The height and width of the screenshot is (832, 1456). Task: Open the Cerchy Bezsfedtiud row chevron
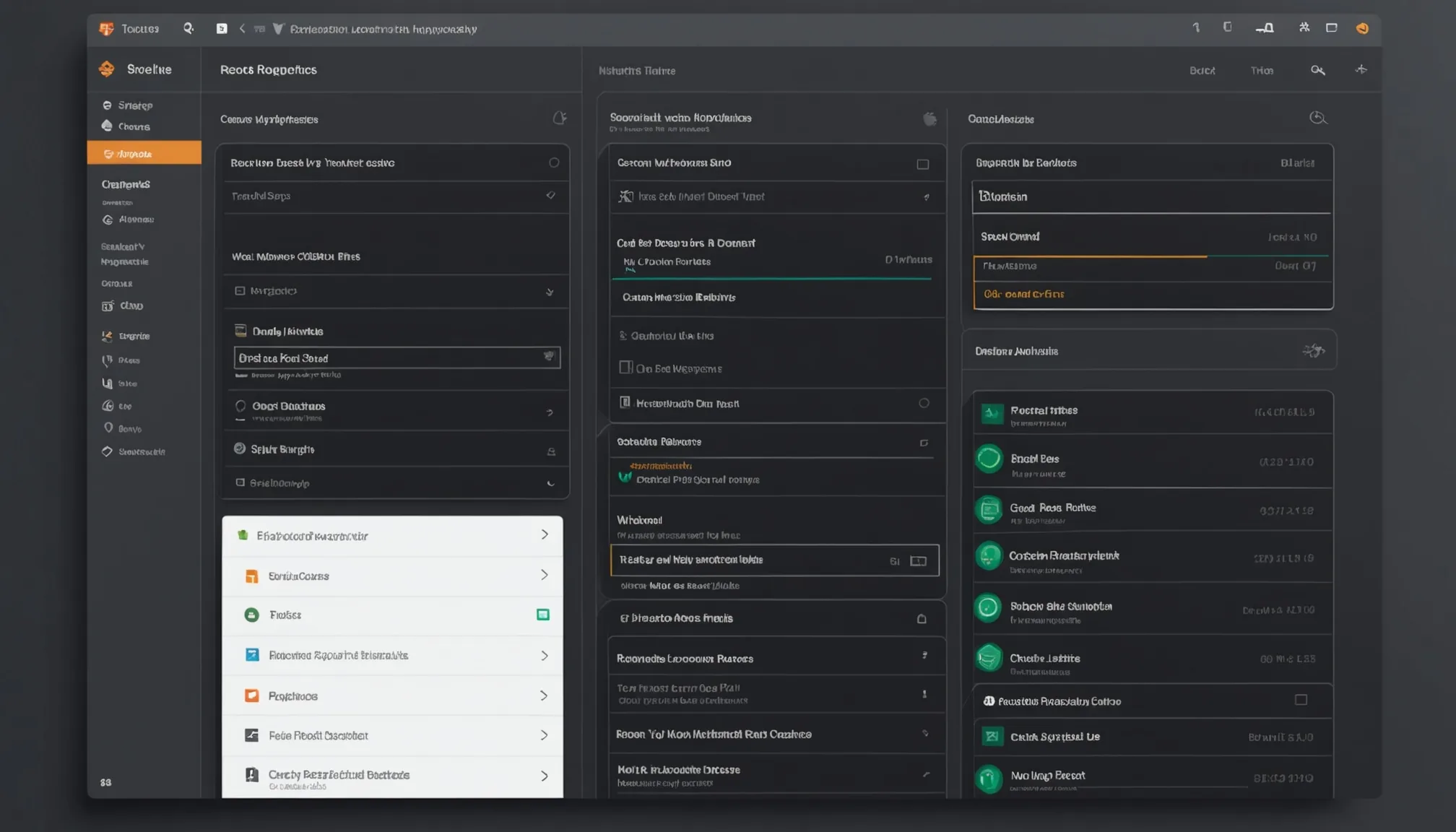[545, 776]
